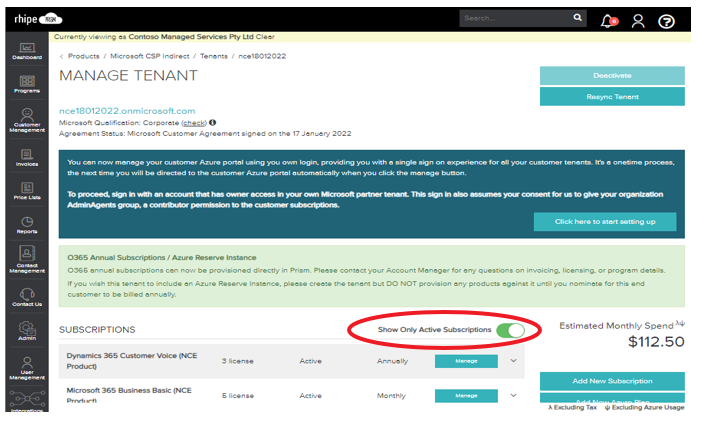Image resolution: width=708 pixels, height=428 pixels.
Task: Click the Resync Tenant button
Action: [x=612, y=97]
